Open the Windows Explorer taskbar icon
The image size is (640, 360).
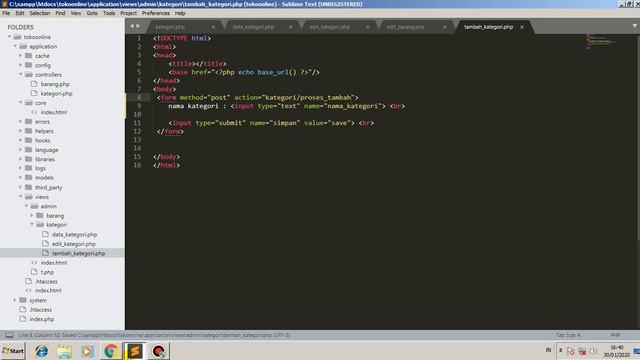click(64, 351)
